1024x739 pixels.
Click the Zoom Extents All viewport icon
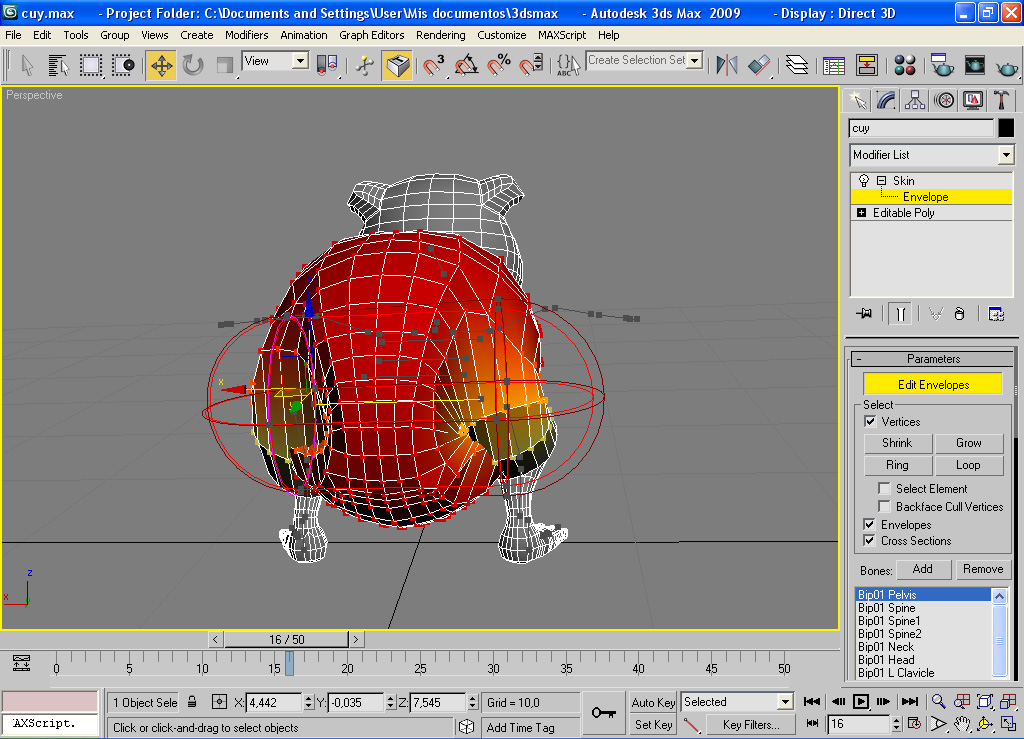coord(1008,701)
